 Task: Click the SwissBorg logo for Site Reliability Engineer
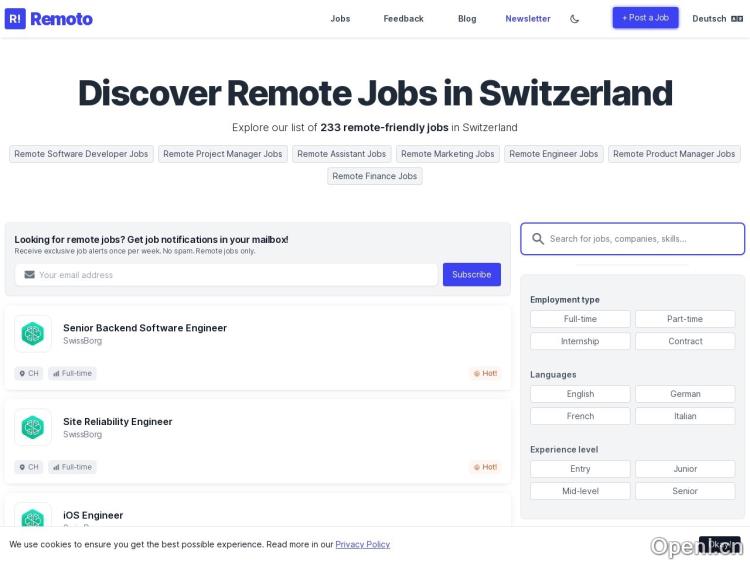(33, 427)
